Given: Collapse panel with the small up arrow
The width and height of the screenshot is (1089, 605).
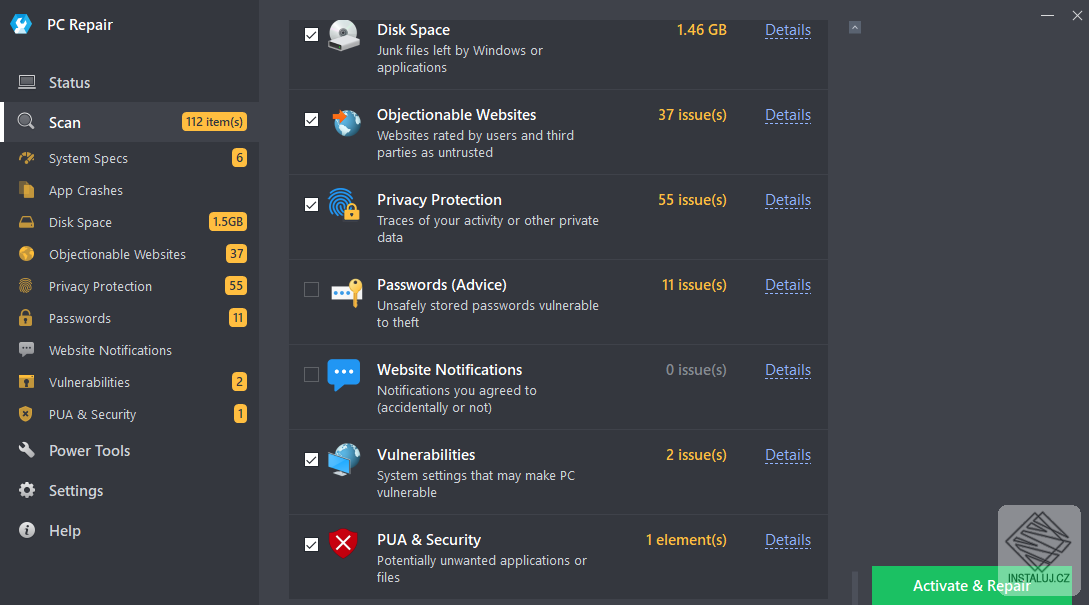Looking at the screenshot, I should point(855,28).
